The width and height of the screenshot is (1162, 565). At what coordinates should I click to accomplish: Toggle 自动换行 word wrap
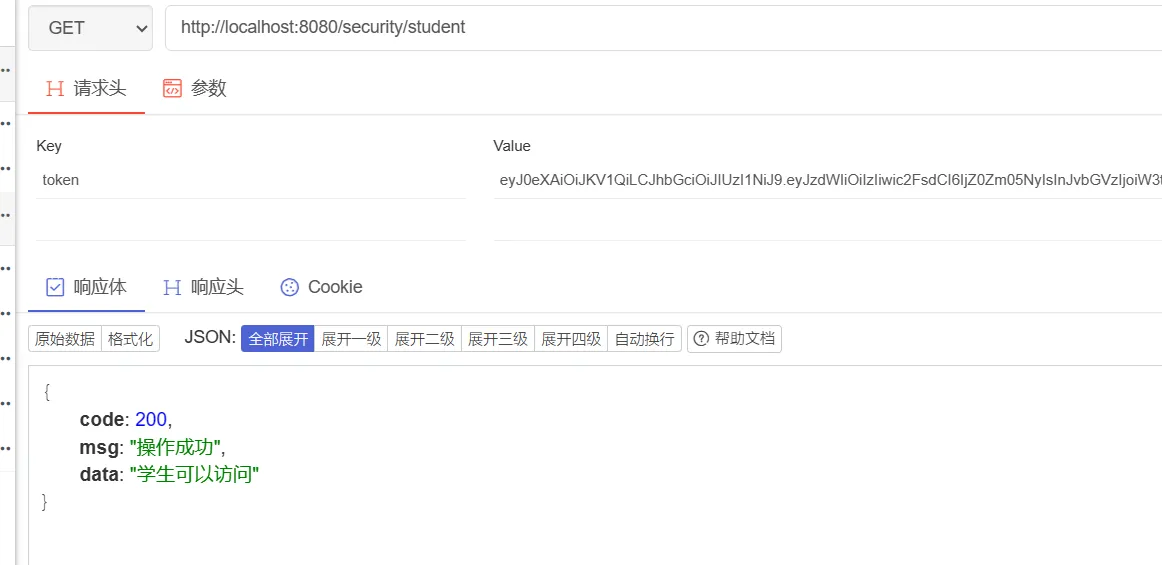point(644,339)
